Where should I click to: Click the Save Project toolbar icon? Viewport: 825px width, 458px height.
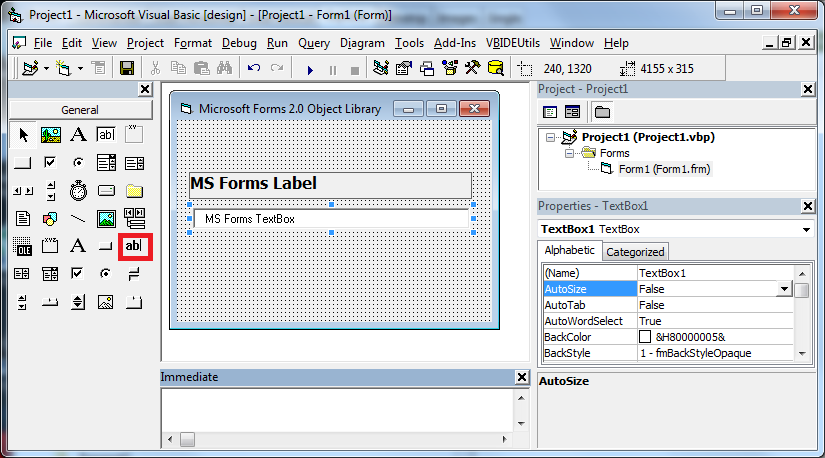pyautogui.click(x=127, y=69)
